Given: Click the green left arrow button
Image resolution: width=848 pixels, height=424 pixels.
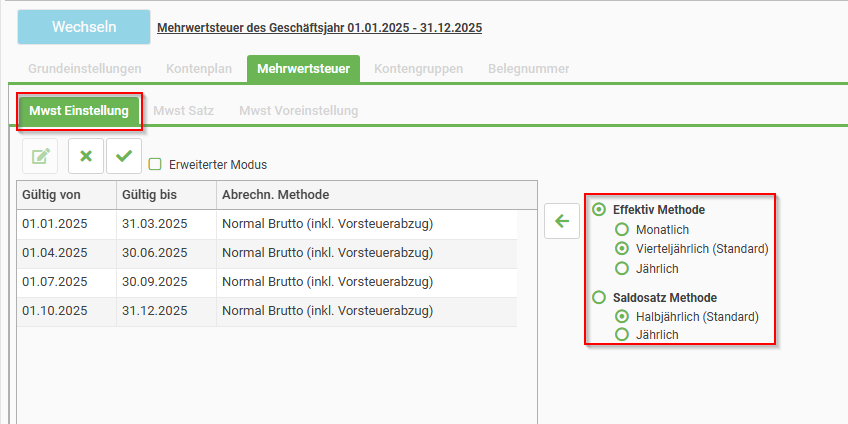Looking at the screenshot, I should [562, 221].
